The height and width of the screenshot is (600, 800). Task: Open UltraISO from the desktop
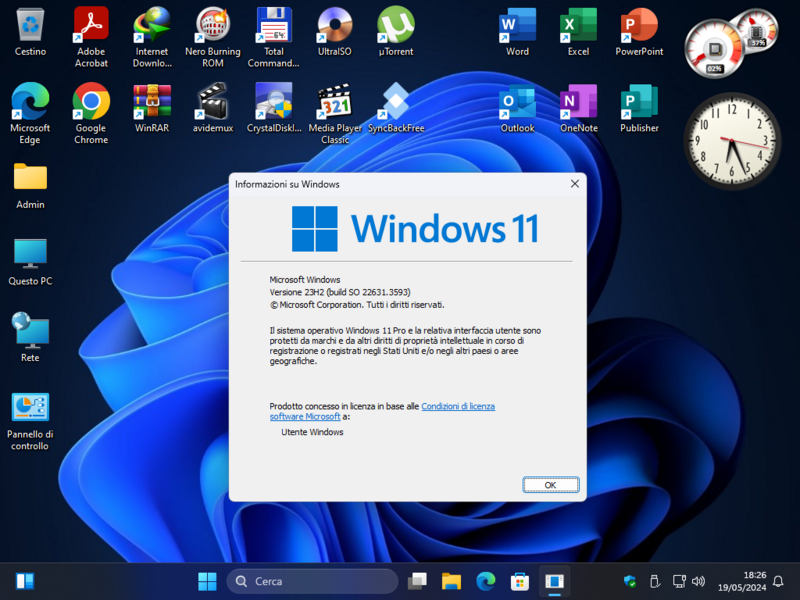click(334, 25)
